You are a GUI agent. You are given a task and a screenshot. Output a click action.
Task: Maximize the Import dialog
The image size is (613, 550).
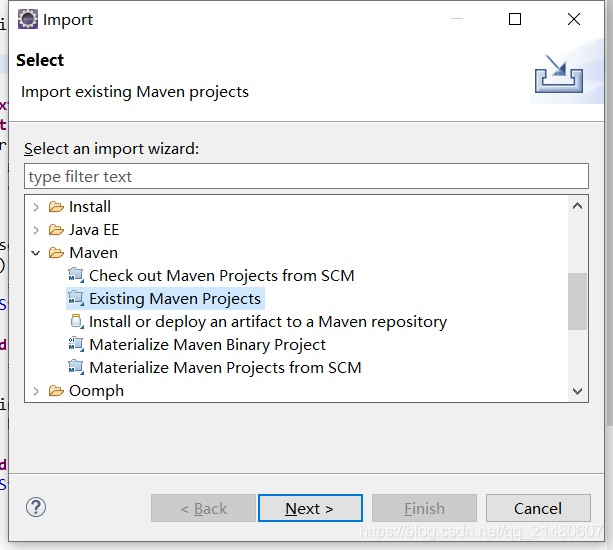click(x=515, y=19)
